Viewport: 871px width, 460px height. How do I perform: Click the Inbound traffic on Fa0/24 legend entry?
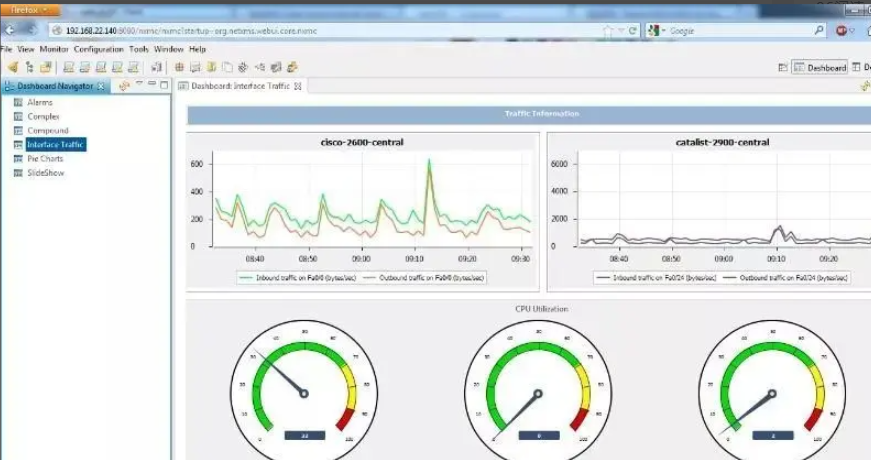click(x=657, y=278)
